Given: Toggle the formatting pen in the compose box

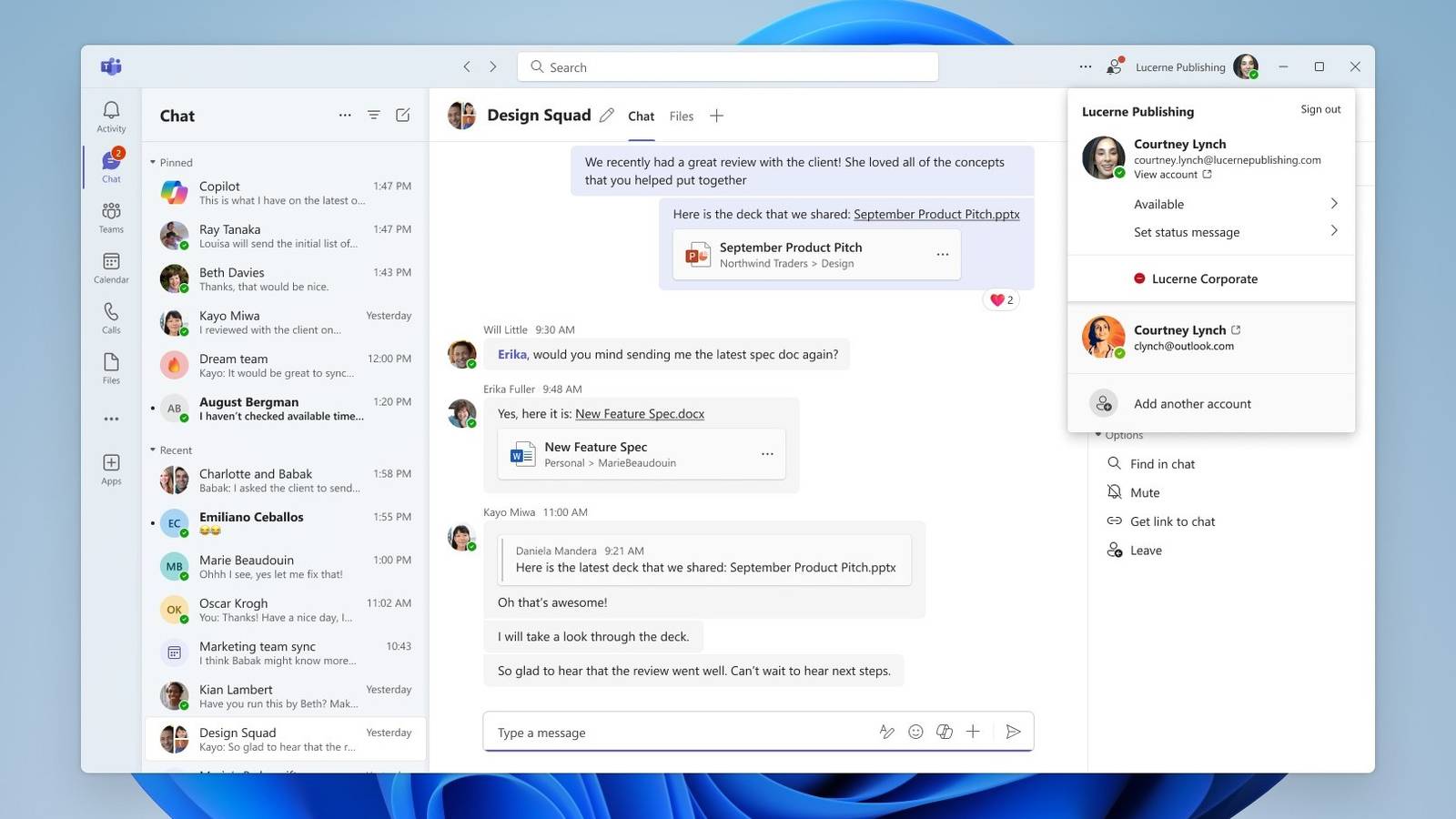Looking at the screenshot, I should pyautogui.click(x=887, y=731).
